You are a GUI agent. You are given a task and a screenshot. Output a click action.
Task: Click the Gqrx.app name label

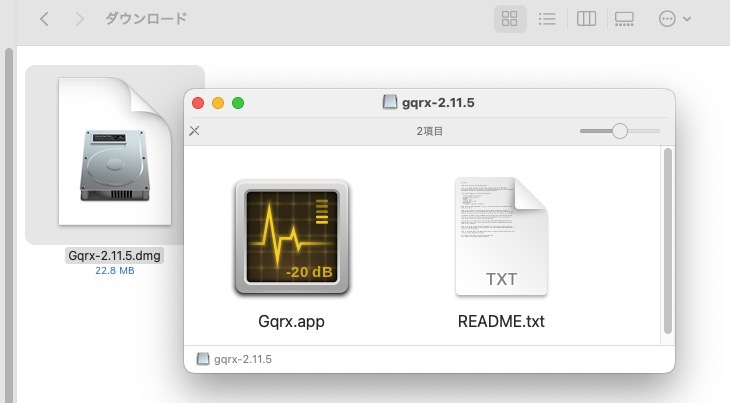point(291,321)
